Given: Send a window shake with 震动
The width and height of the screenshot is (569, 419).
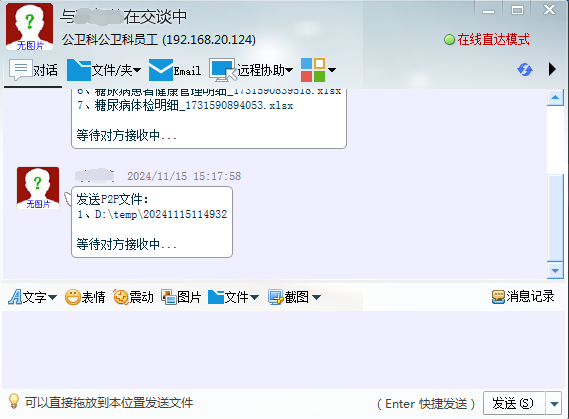Looking at the screenshot, I should tap(133, 297).
